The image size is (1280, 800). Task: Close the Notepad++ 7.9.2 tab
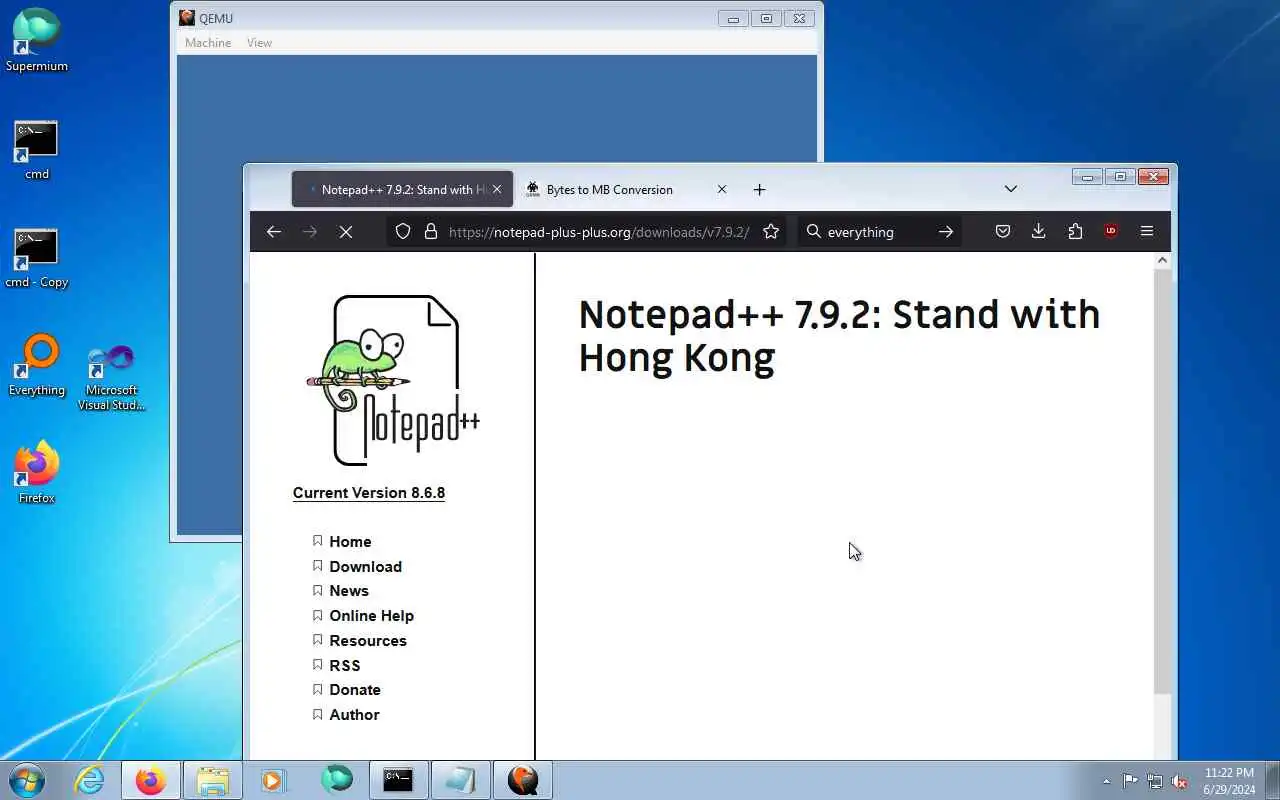[x=496, y=189]
